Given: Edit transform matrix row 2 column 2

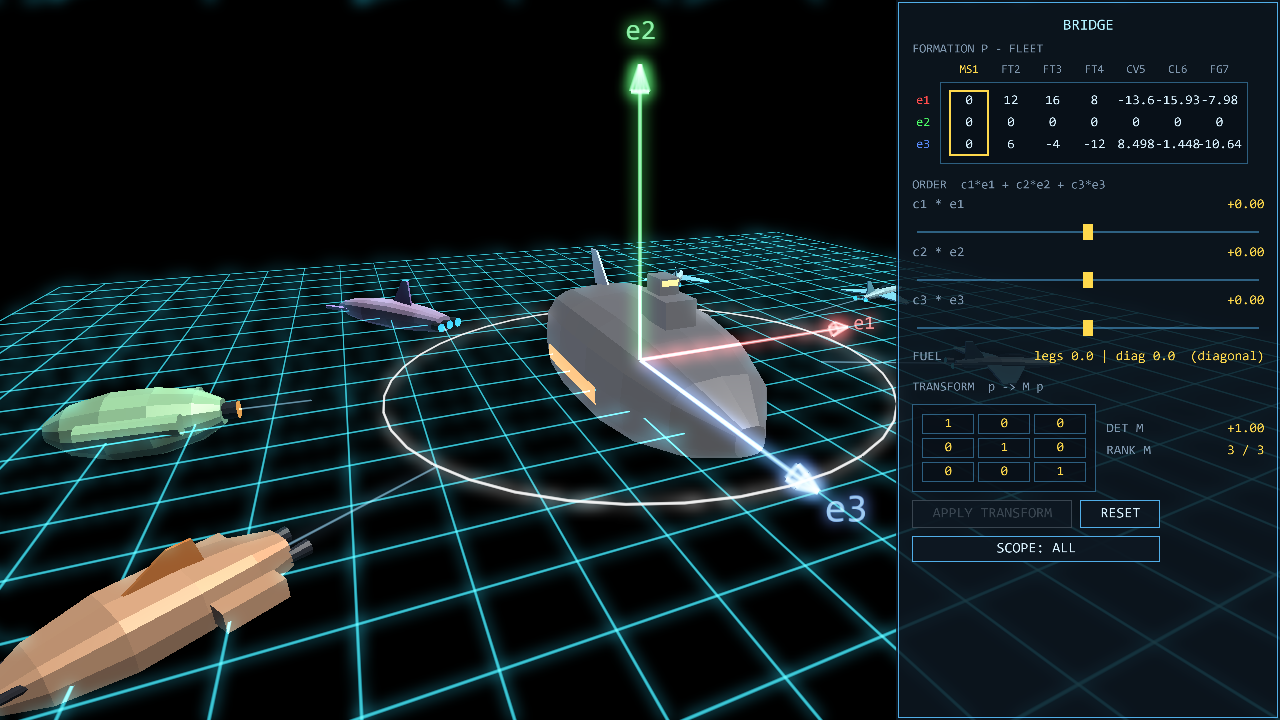Looking at the screenshot, I should (x=1004, y=448).
